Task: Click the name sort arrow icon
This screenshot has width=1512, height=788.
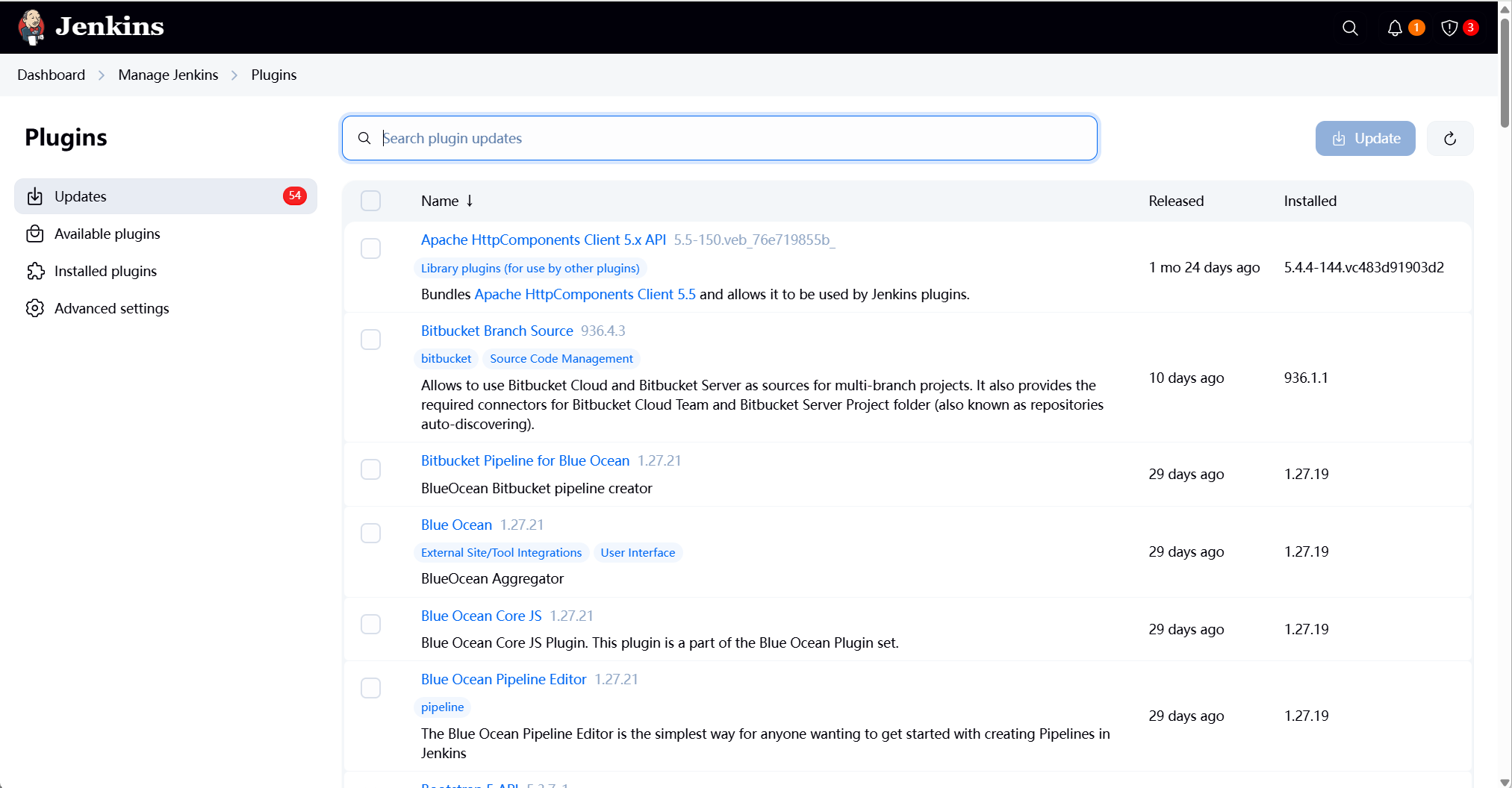Action: click(x=470, y=201)
